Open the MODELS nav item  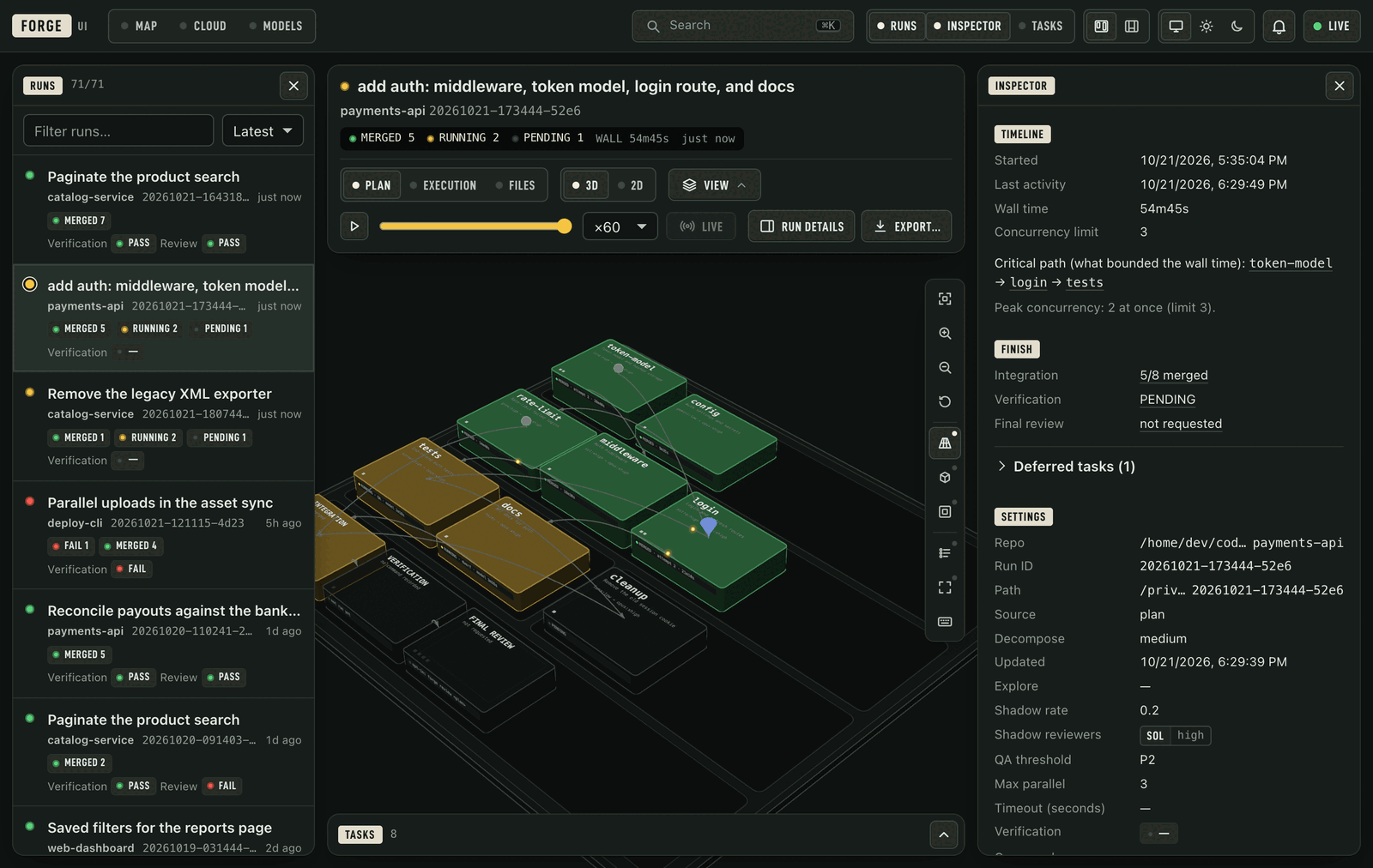pos(276,27)
